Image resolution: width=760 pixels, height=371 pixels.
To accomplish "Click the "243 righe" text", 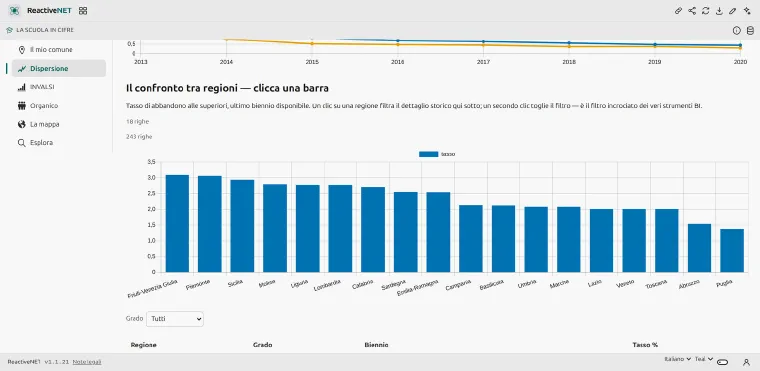I will (x=139, y=137).
